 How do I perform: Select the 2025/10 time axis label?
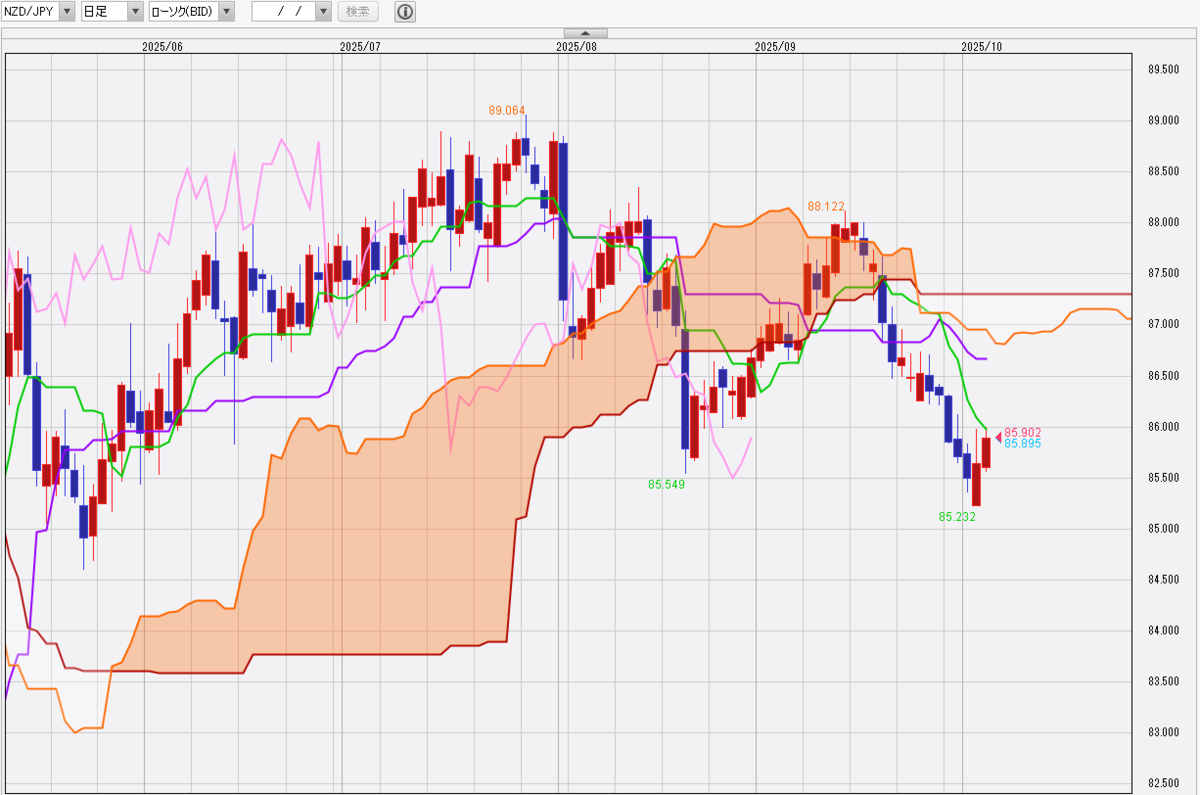tap(981, 46)
